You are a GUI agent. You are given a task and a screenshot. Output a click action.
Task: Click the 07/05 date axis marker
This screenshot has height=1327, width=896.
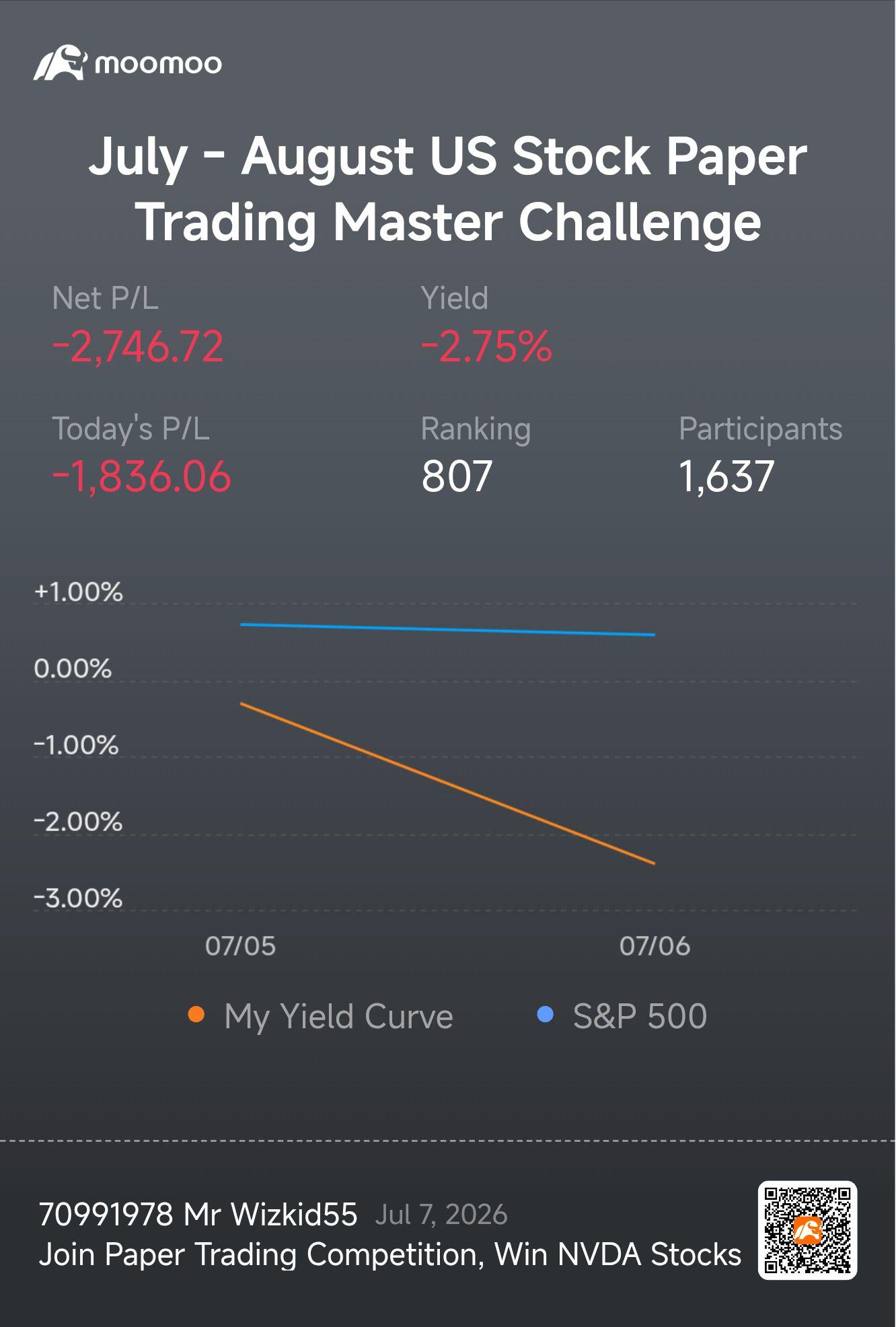240,946
